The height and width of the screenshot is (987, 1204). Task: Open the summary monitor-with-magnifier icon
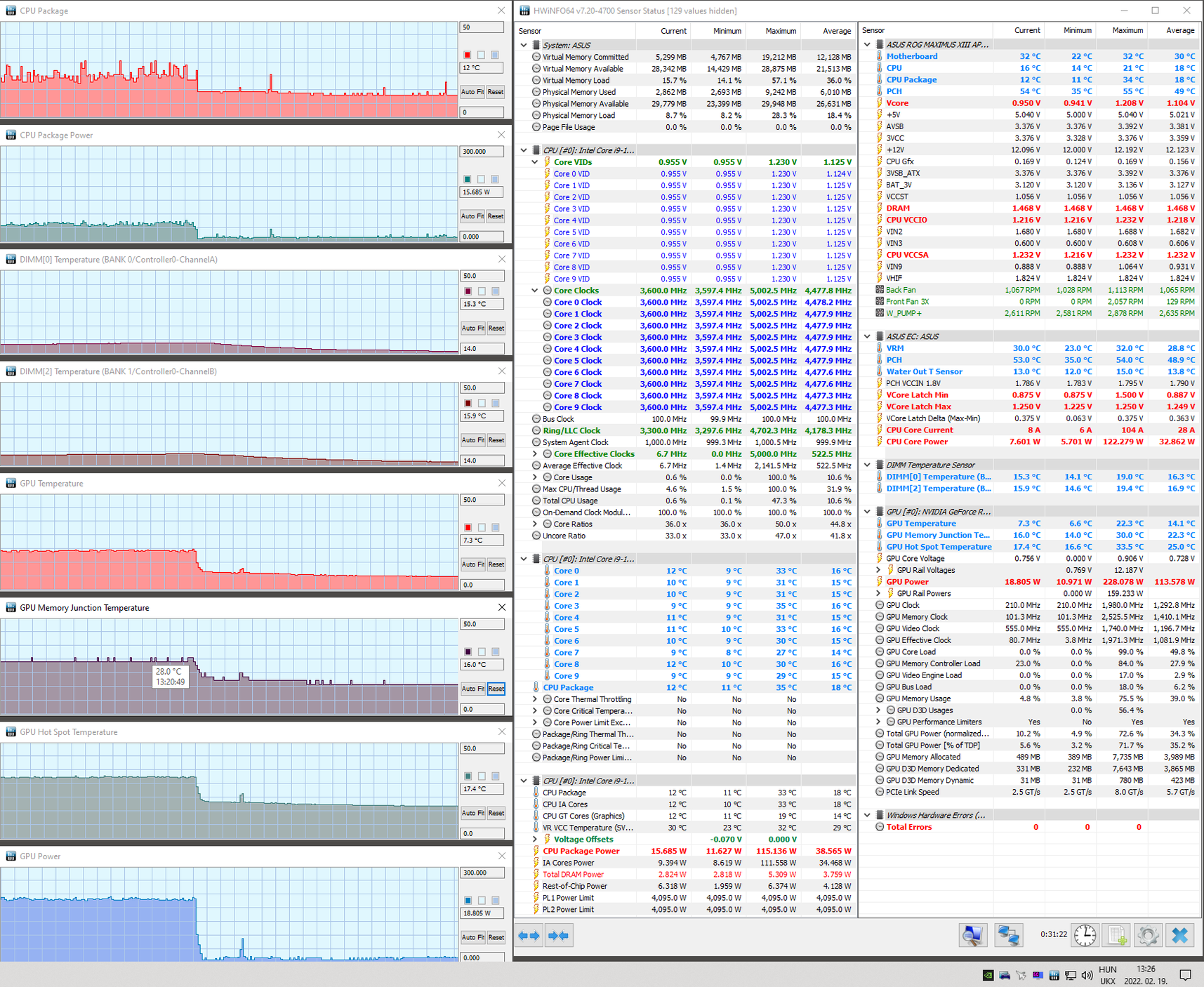(973, 936)
